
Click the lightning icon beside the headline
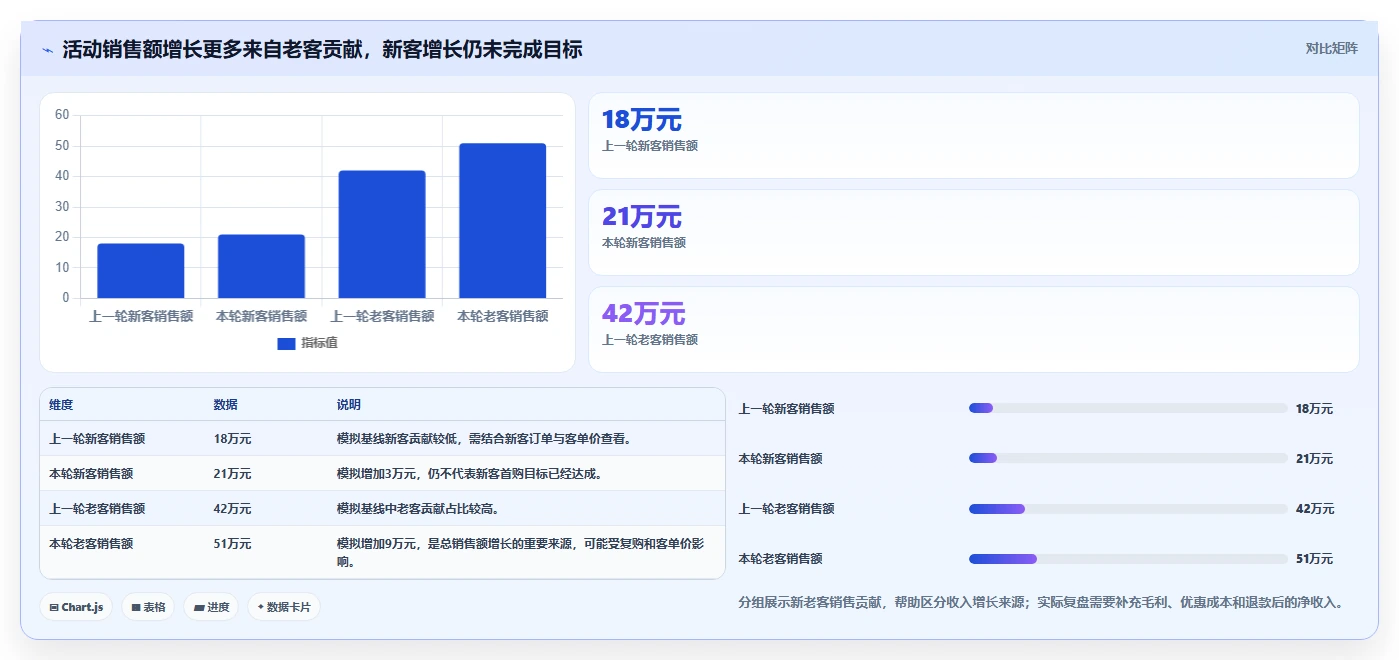(47, 50)
